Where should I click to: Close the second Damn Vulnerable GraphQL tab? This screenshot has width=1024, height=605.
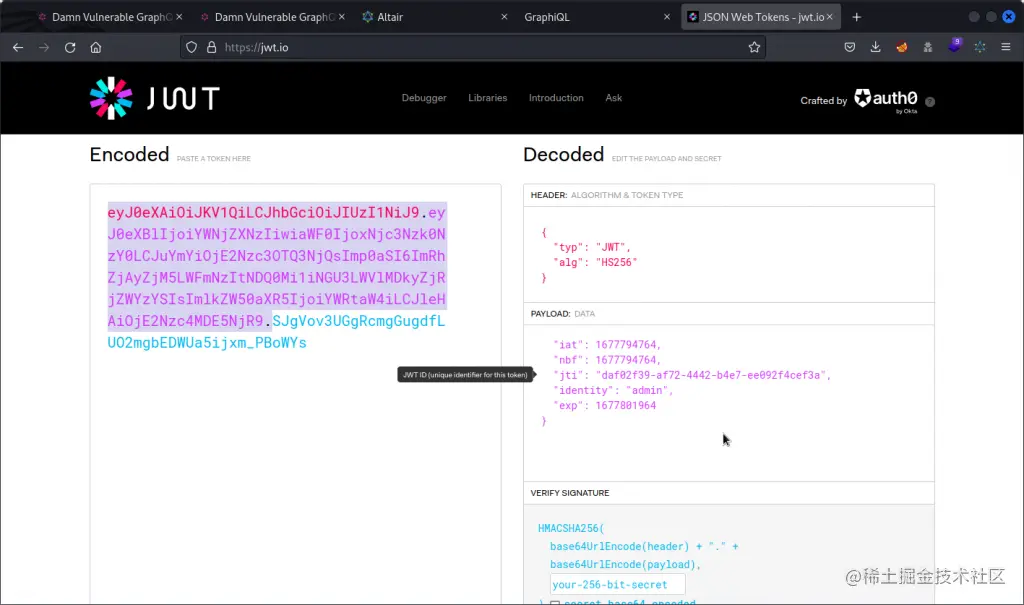342,17
